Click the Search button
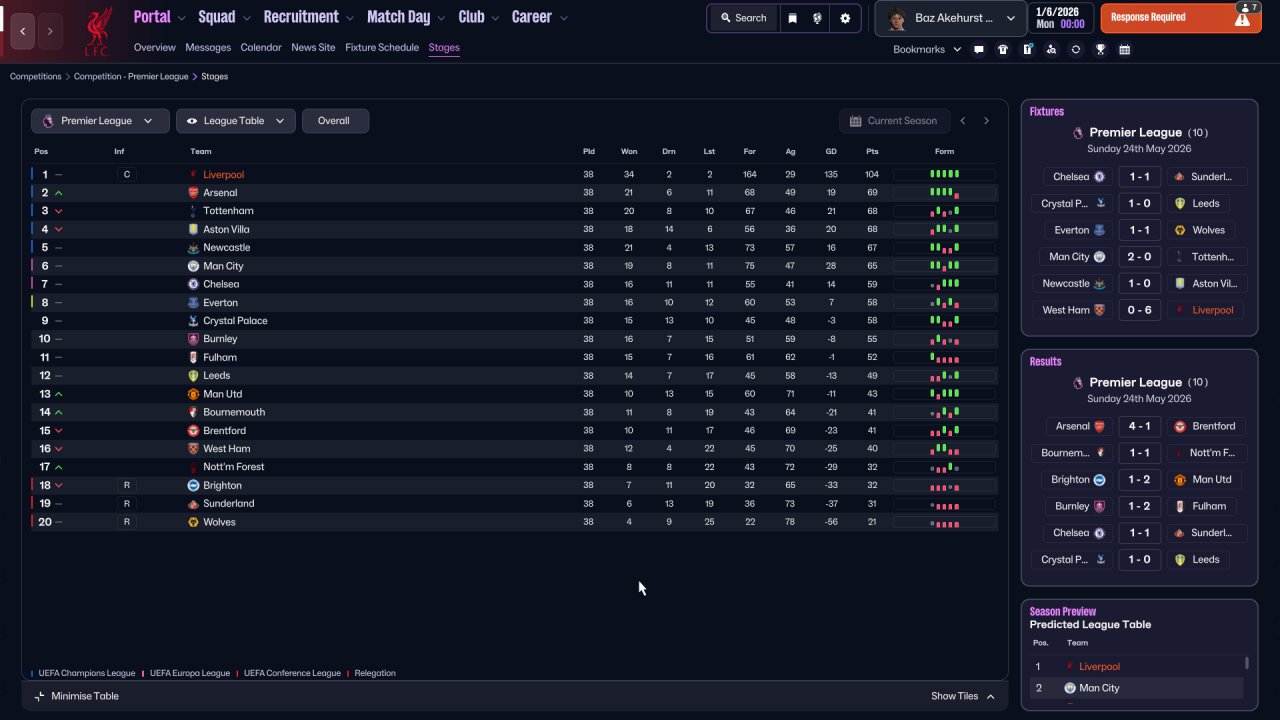1280x720 pixels. pos(743,18)
